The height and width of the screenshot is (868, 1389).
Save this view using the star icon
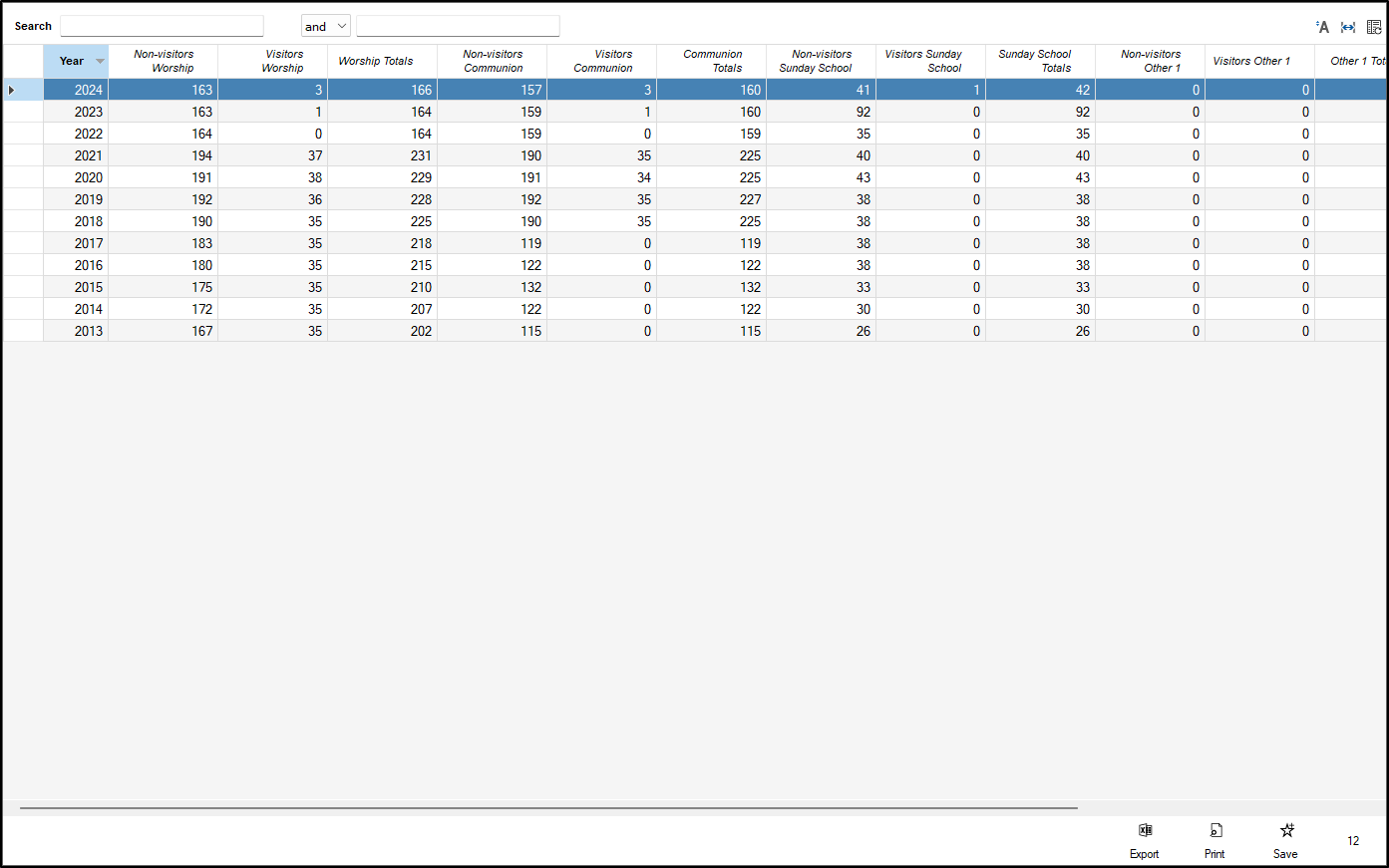point(1285,837)
